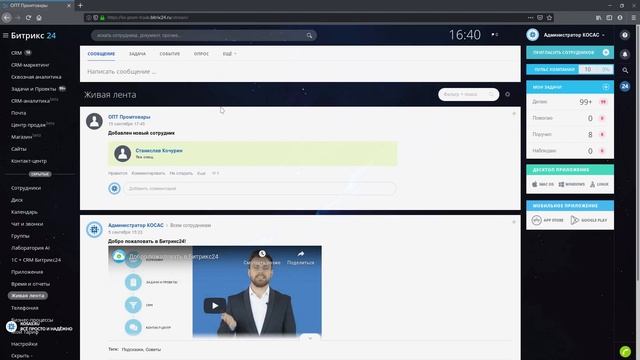Switch to the Сообщение tab
This screenshot has height=360, width=640.
coord(101,54)
